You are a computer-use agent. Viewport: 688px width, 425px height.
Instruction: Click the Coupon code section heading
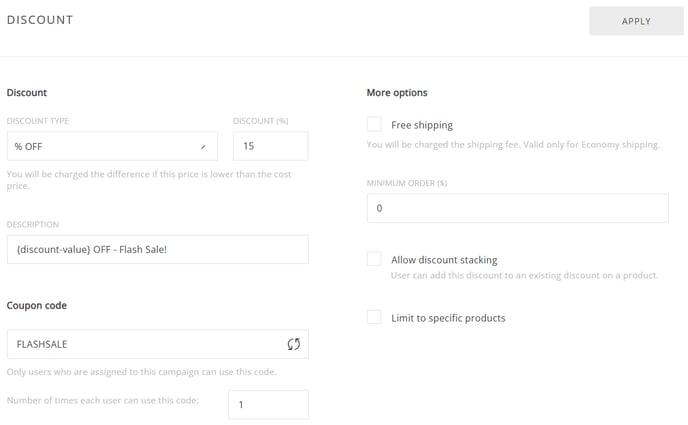point(37,305)
